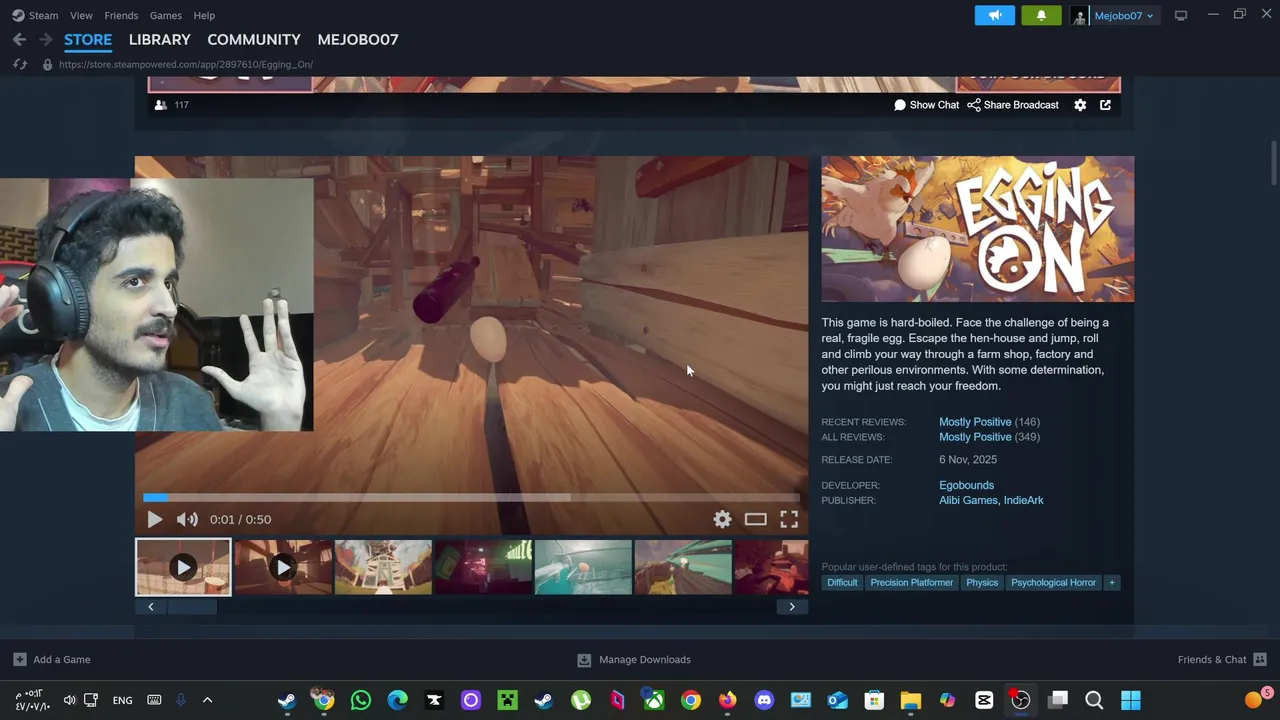Open the STORE tab

88,39
